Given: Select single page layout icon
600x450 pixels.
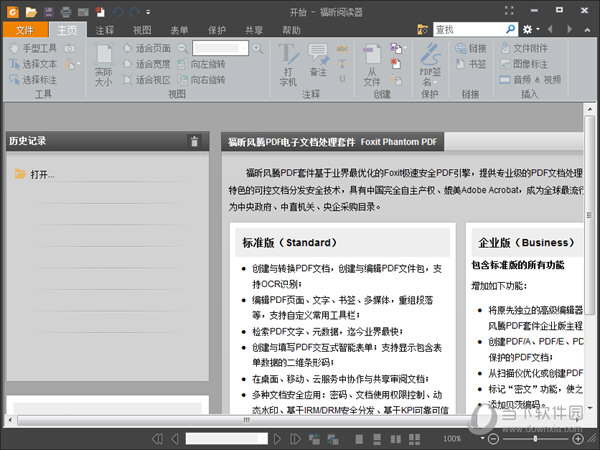Looking at the screenshot, I should pos(359,439).
